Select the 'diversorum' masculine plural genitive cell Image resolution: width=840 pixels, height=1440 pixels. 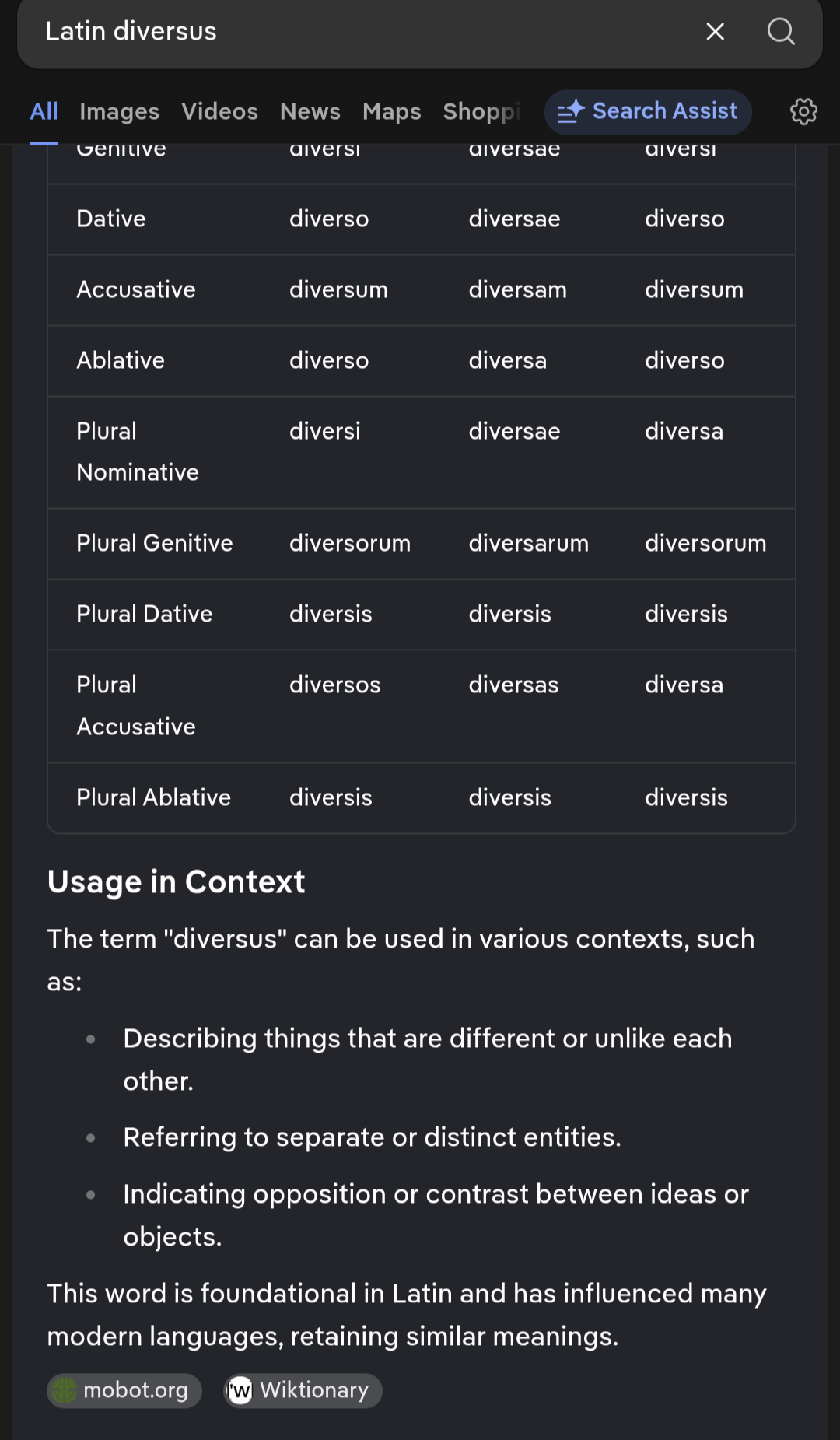[x=350, y=543]
